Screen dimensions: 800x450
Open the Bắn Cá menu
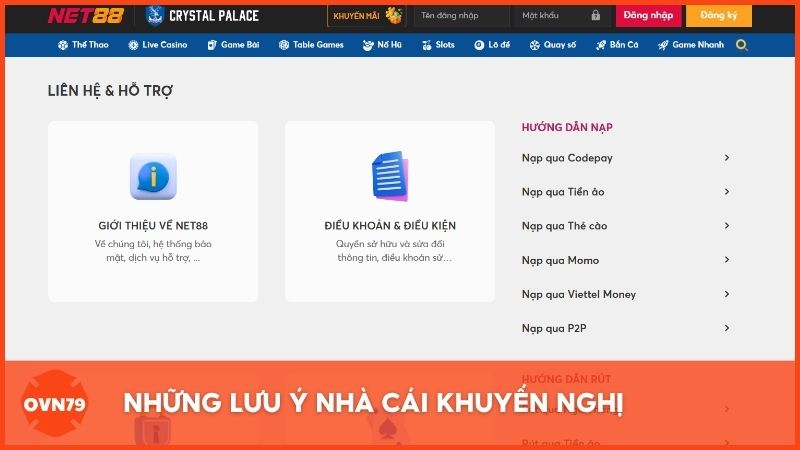tap(617, 45)
